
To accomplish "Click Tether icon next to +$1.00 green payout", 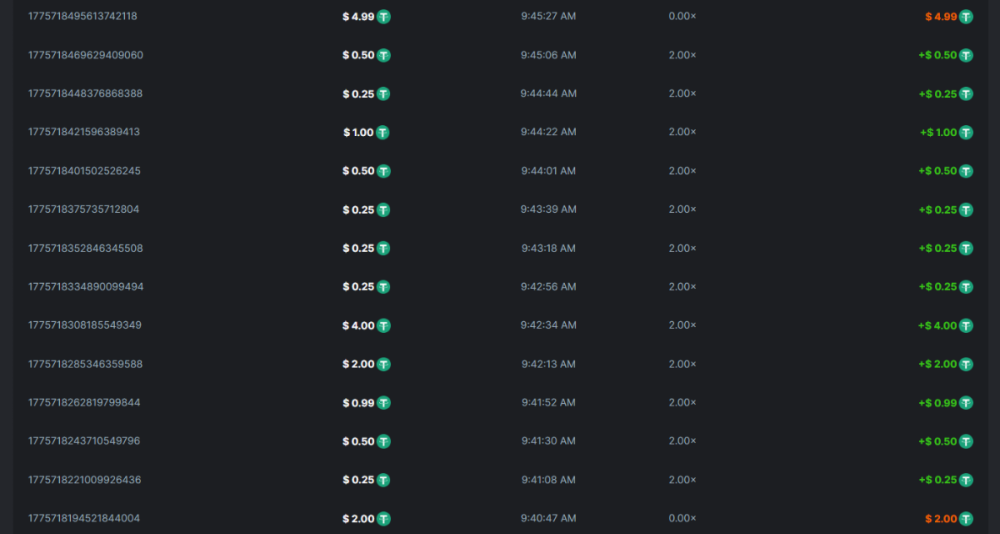I will [x=966, y=132].
